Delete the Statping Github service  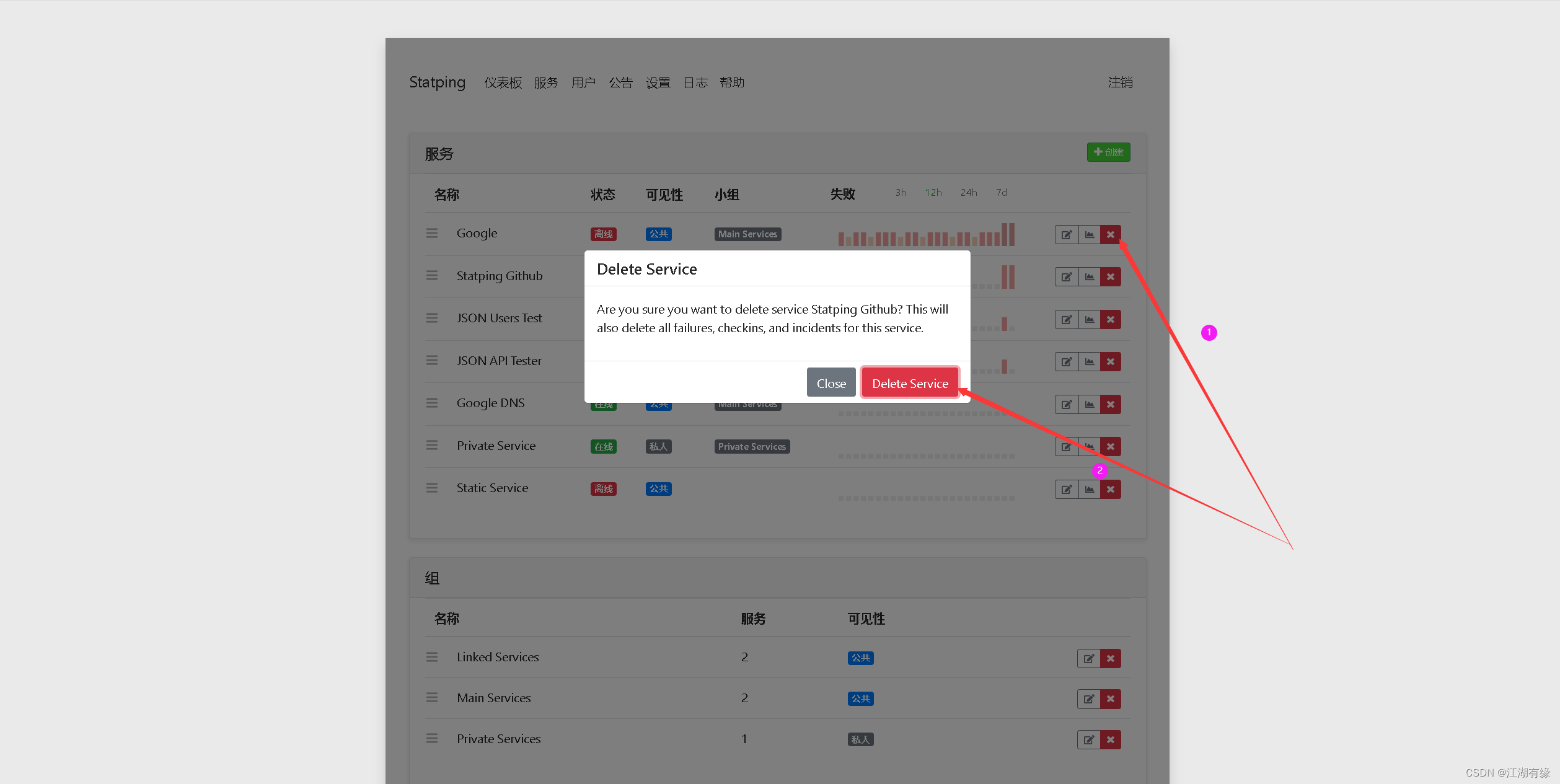coord(1111,277)
